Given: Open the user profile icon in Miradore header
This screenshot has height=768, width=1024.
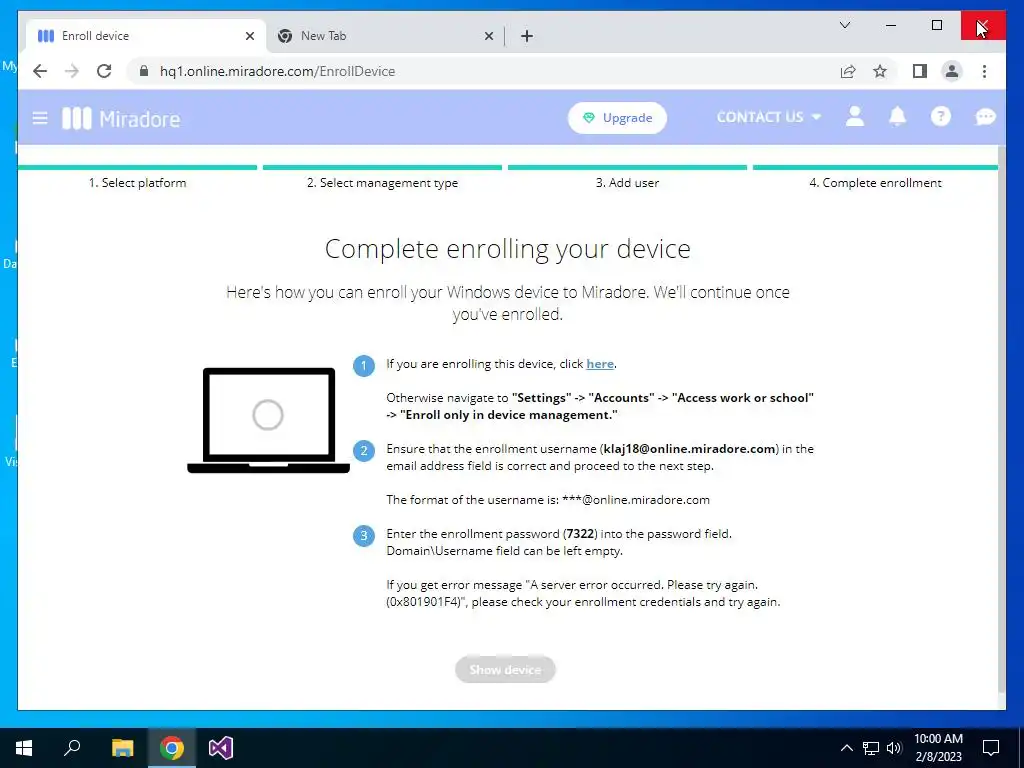Looking at the screenshot, I should pos(855,117).
